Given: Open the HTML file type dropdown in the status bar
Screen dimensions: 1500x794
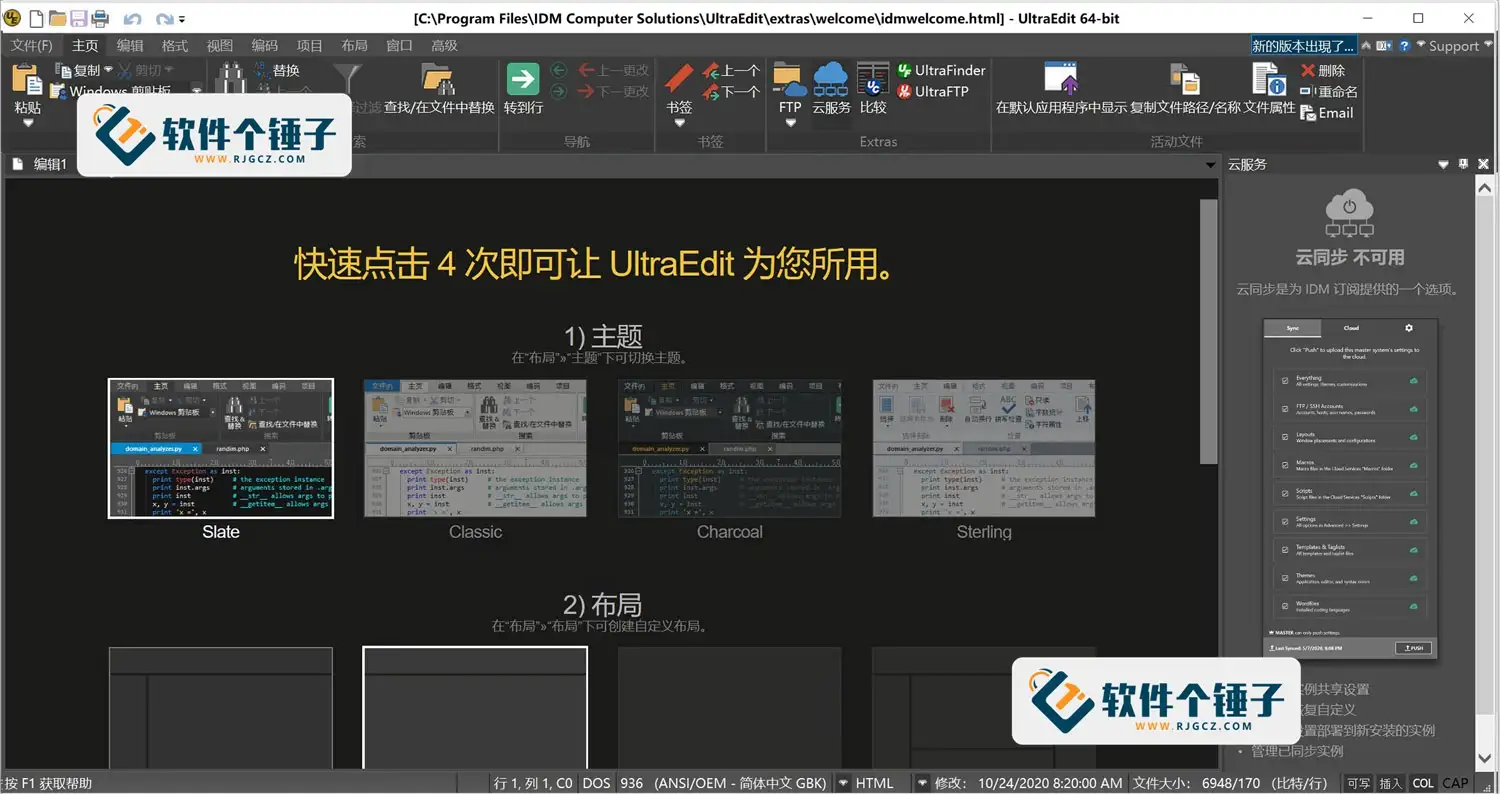Looking at the screenshot, I should [844, 783].
